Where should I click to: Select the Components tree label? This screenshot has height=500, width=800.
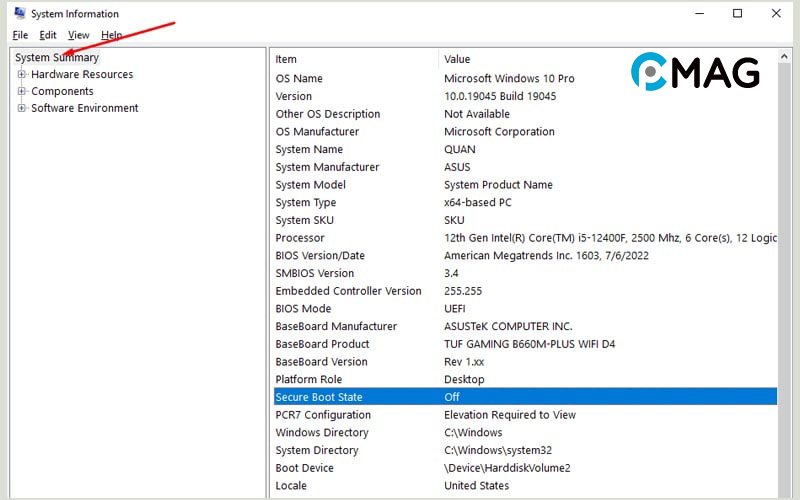point(62,91)
